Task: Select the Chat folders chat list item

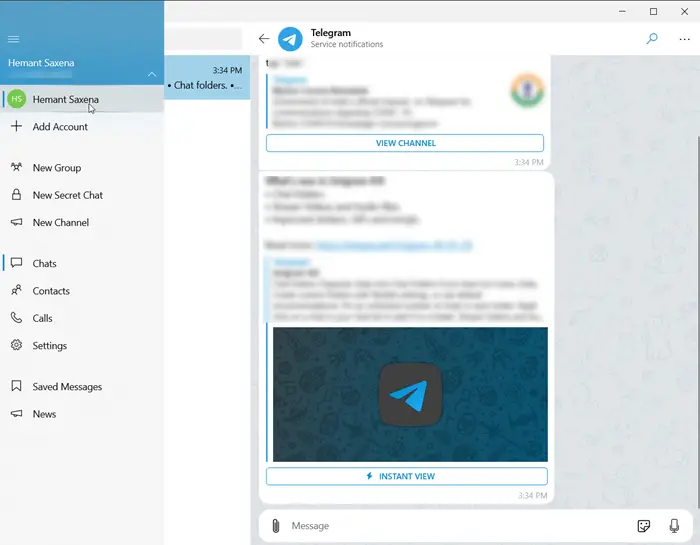Action: (207, 77)
